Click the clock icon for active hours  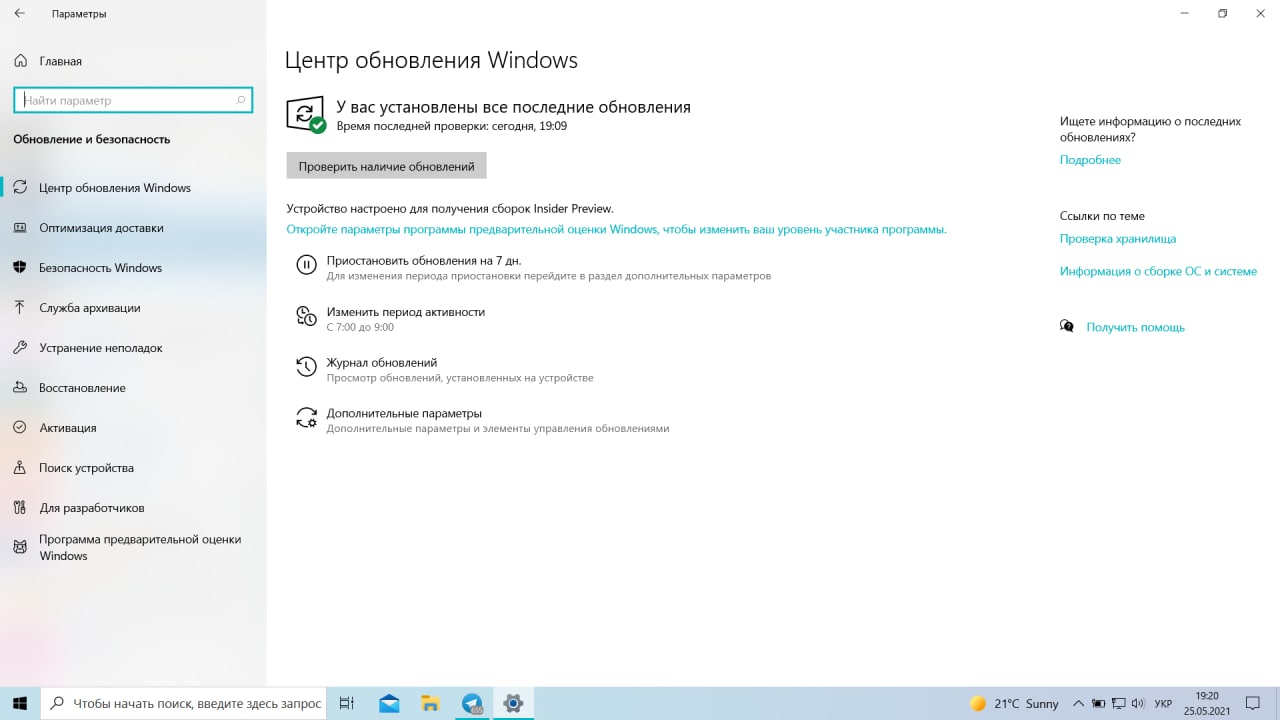click(306, 316)
